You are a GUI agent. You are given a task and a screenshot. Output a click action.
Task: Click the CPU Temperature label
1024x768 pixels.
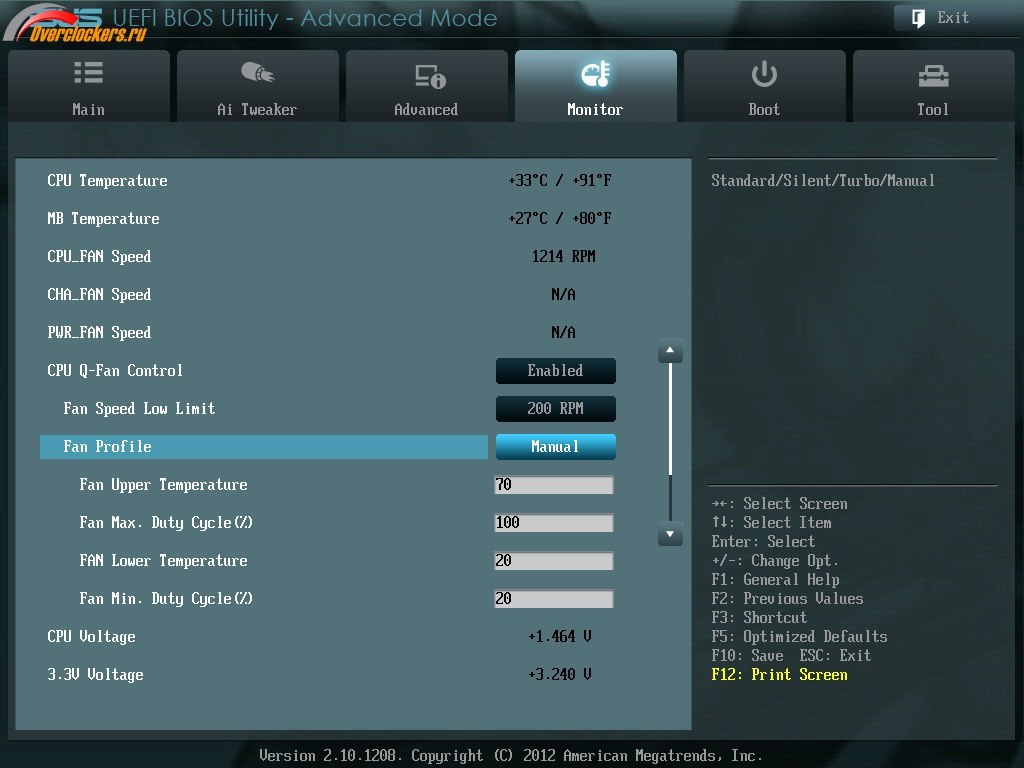tap(107, 181)
